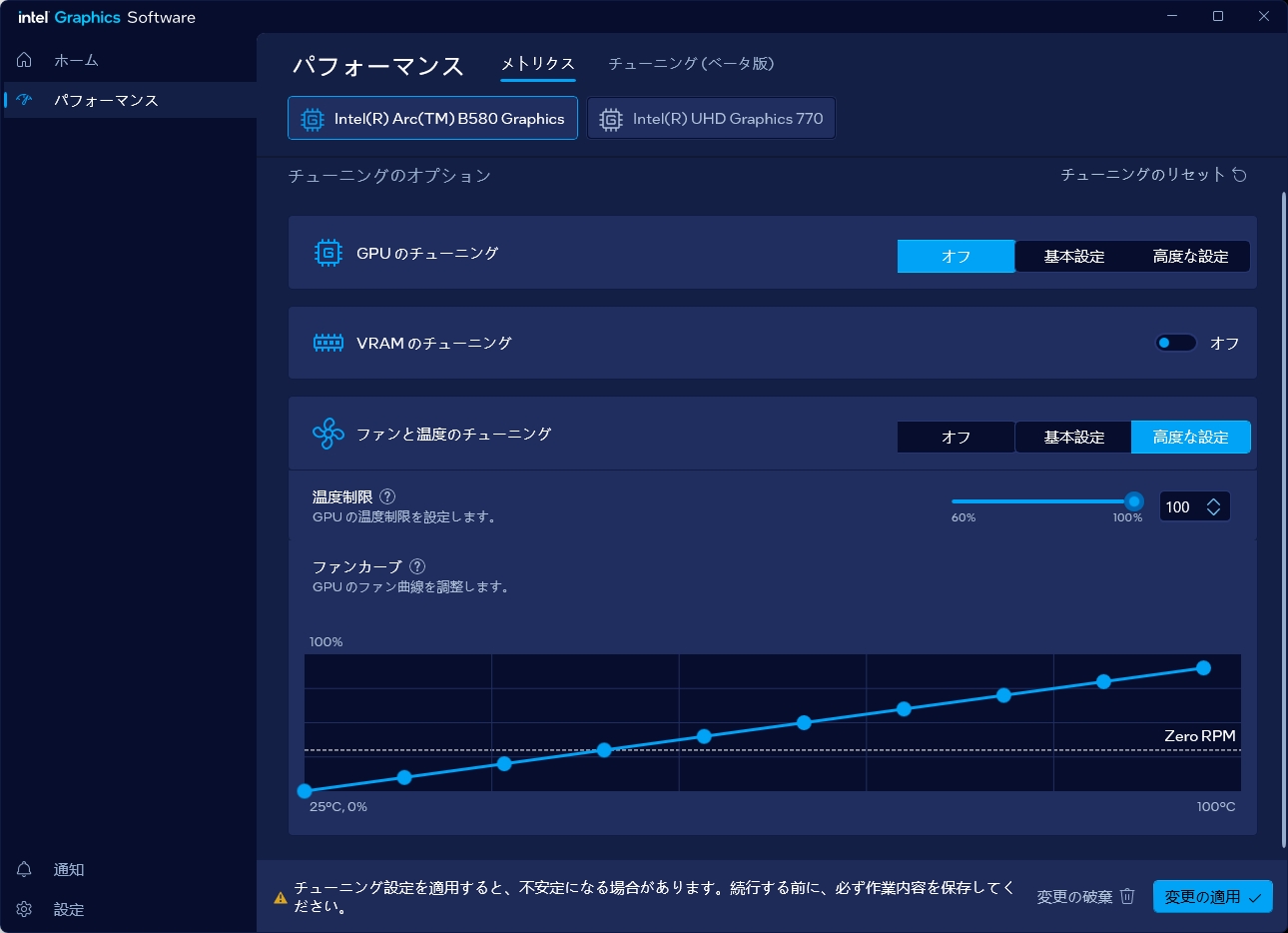Image resolution: width=1288 pixels, height=933 pixels.
Task: Set GPU tuning to 高度な設定
Action: (x=1190, y=257)
